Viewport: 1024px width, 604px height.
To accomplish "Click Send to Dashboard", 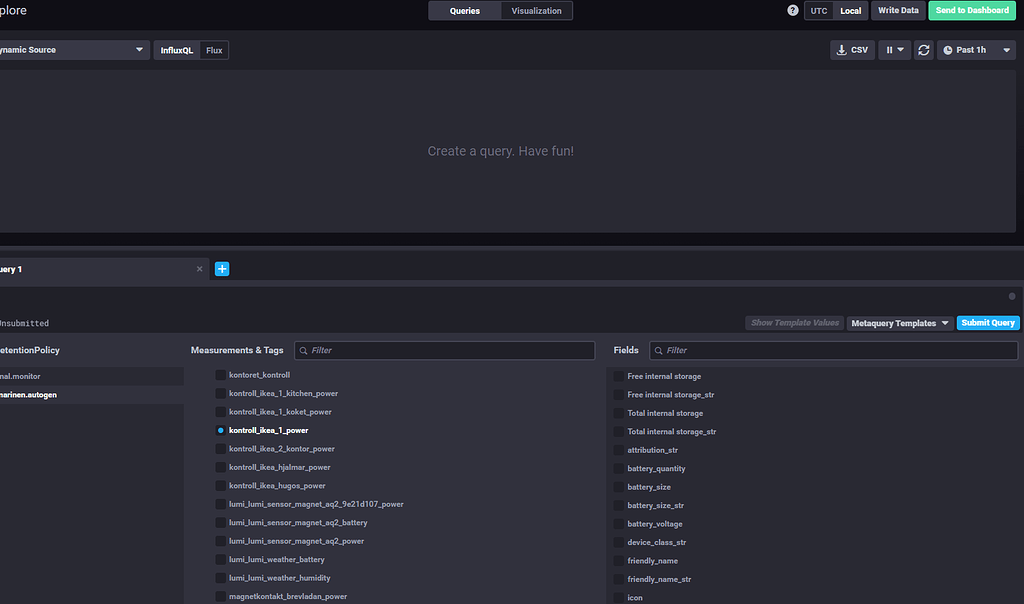I will tap(971, 10).
